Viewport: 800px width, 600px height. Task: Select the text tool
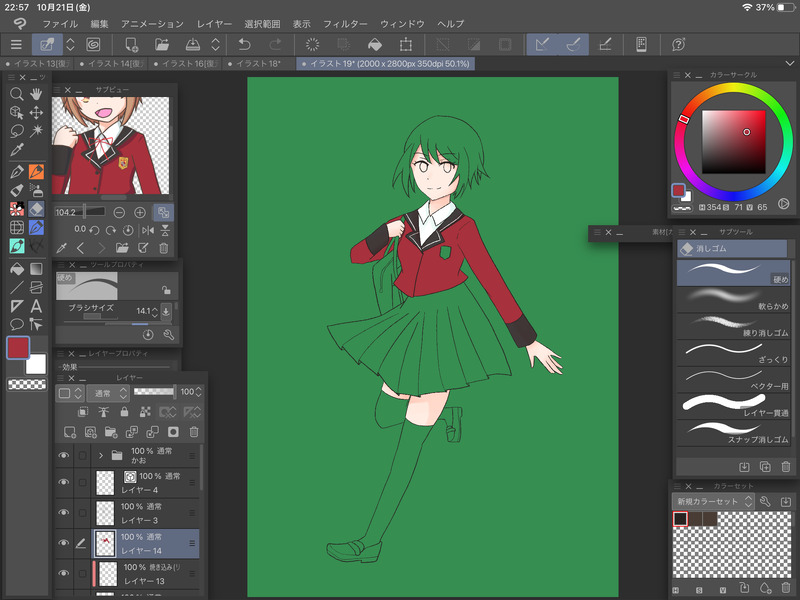(x=36, y=306)
